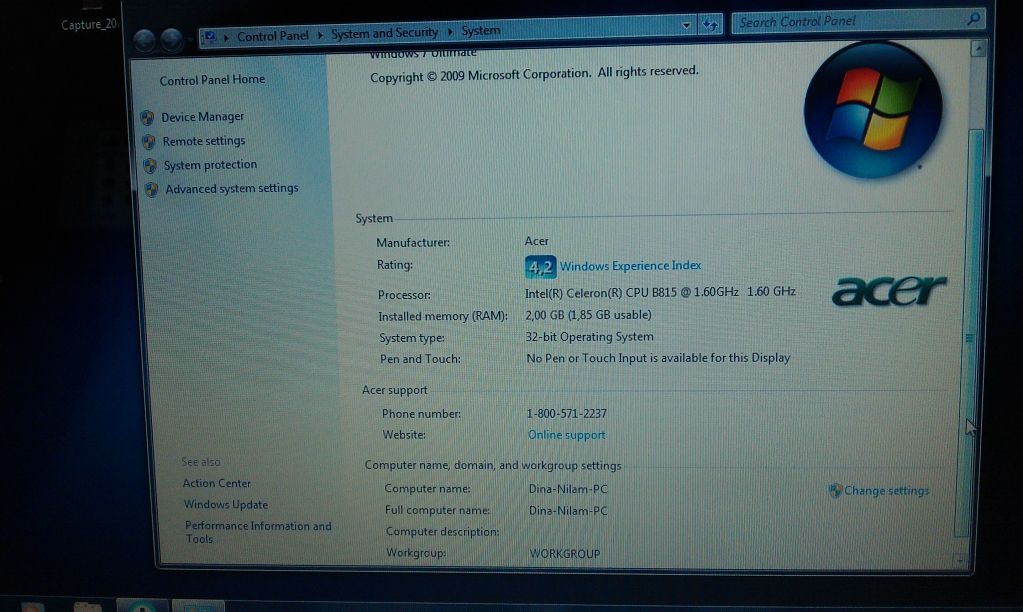
Task: Click 32-bit Operating System text
Action: (590, 337)
